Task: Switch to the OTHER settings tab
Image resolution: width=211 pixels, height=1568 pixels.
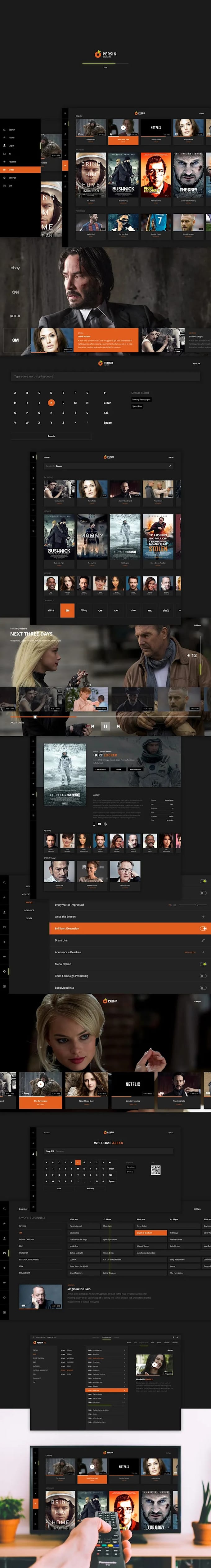Action: click(29, 918)
